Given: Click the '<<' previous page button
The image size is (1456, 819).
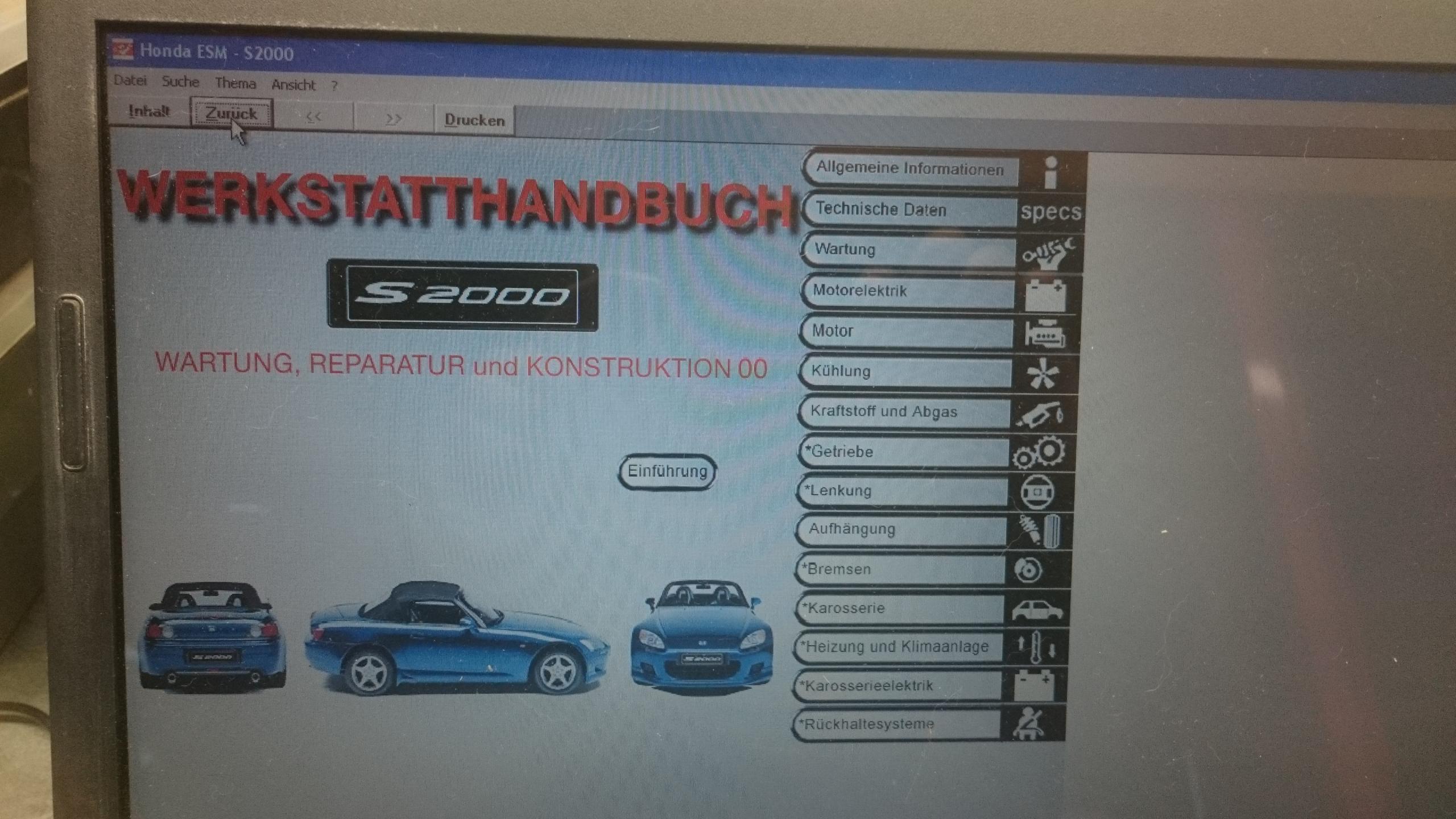Looking at the screenshot, I should 313,117.
